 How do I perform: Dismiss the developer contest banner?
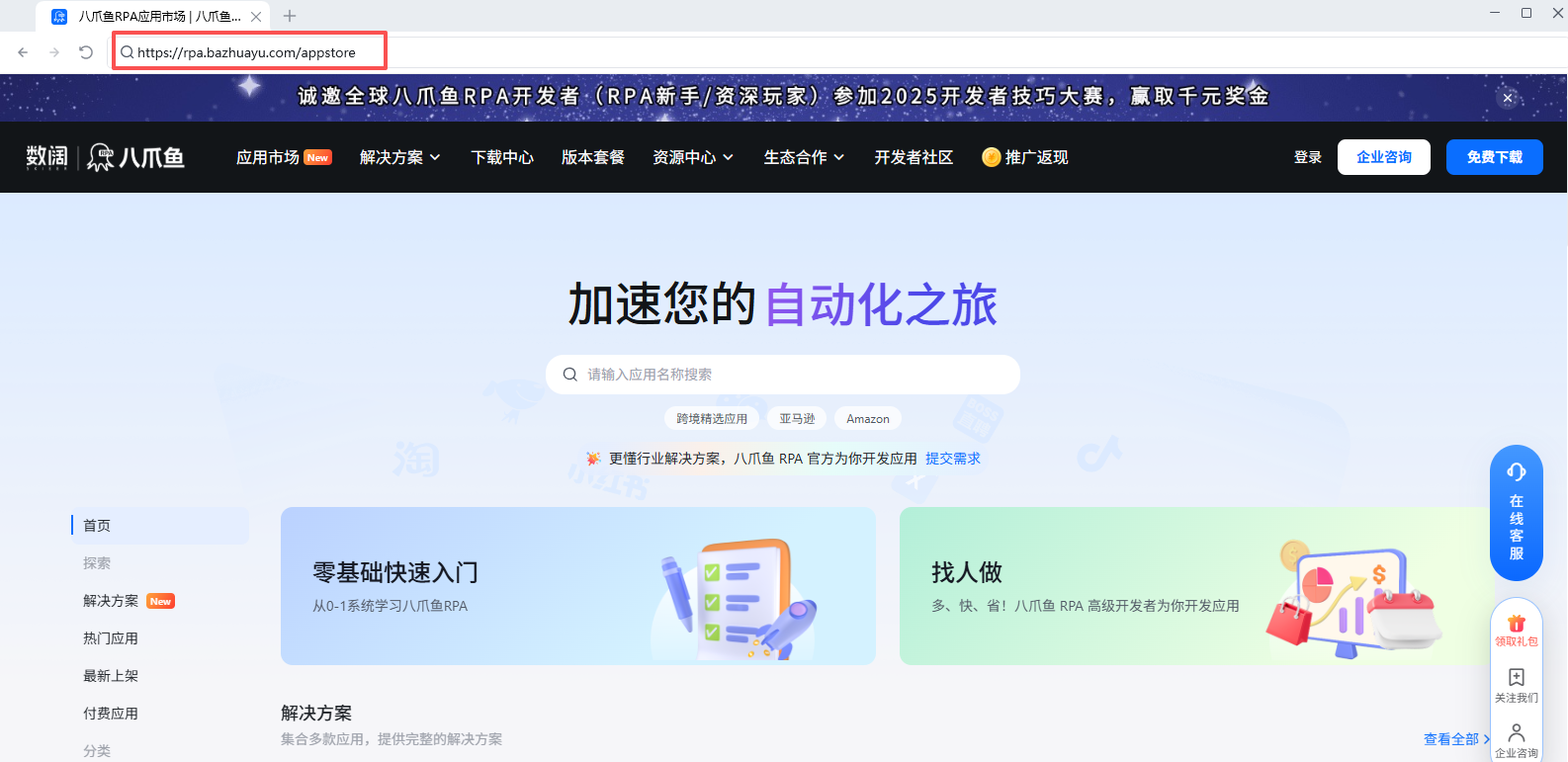[x=1508, y=98]
